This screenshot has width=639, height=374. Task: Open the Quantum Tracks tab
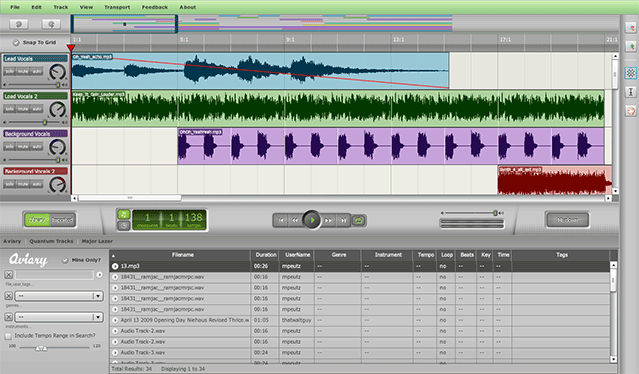pyautogui.click(x=51, y=241)
